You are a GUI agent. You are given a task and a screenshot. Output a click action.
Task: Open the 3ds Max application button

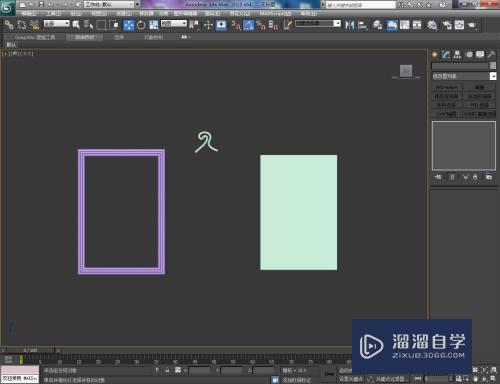tap(7, 7)
